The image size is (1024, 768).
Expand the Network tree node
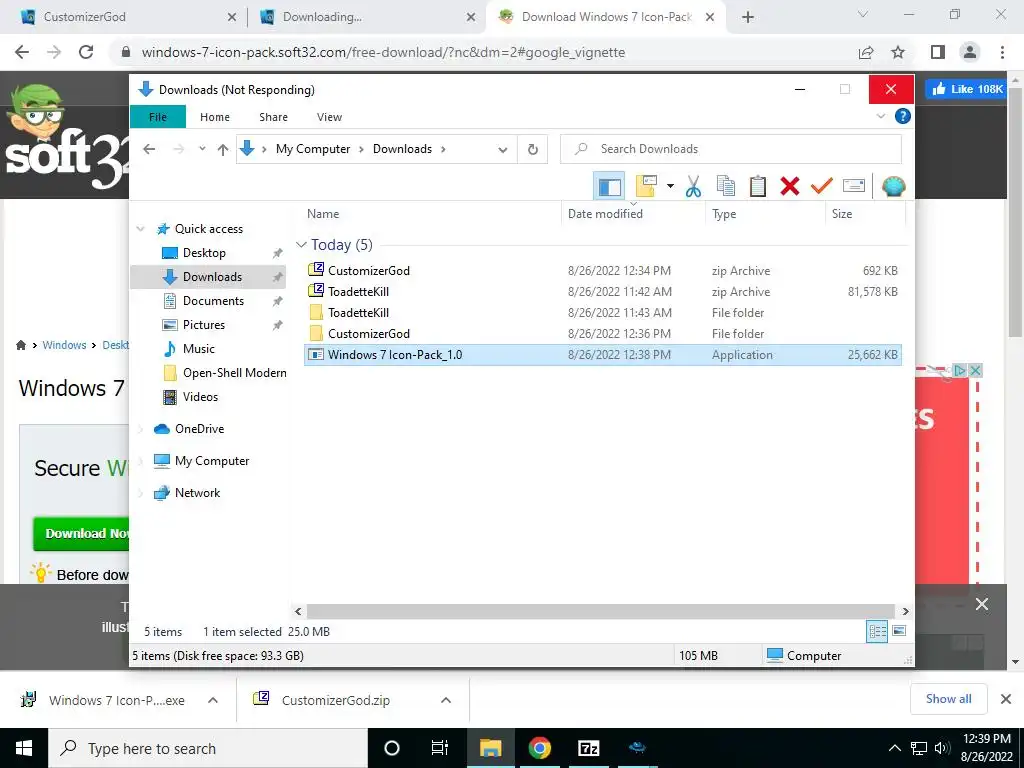(x=140, y=493)
